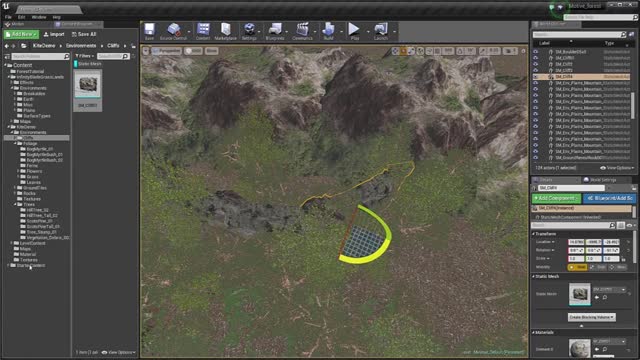The width and height of the screenshot is (640, 360).
Task: Toggle eye visibility for SM_BoulderD actor
Action: tap(536, 52)
